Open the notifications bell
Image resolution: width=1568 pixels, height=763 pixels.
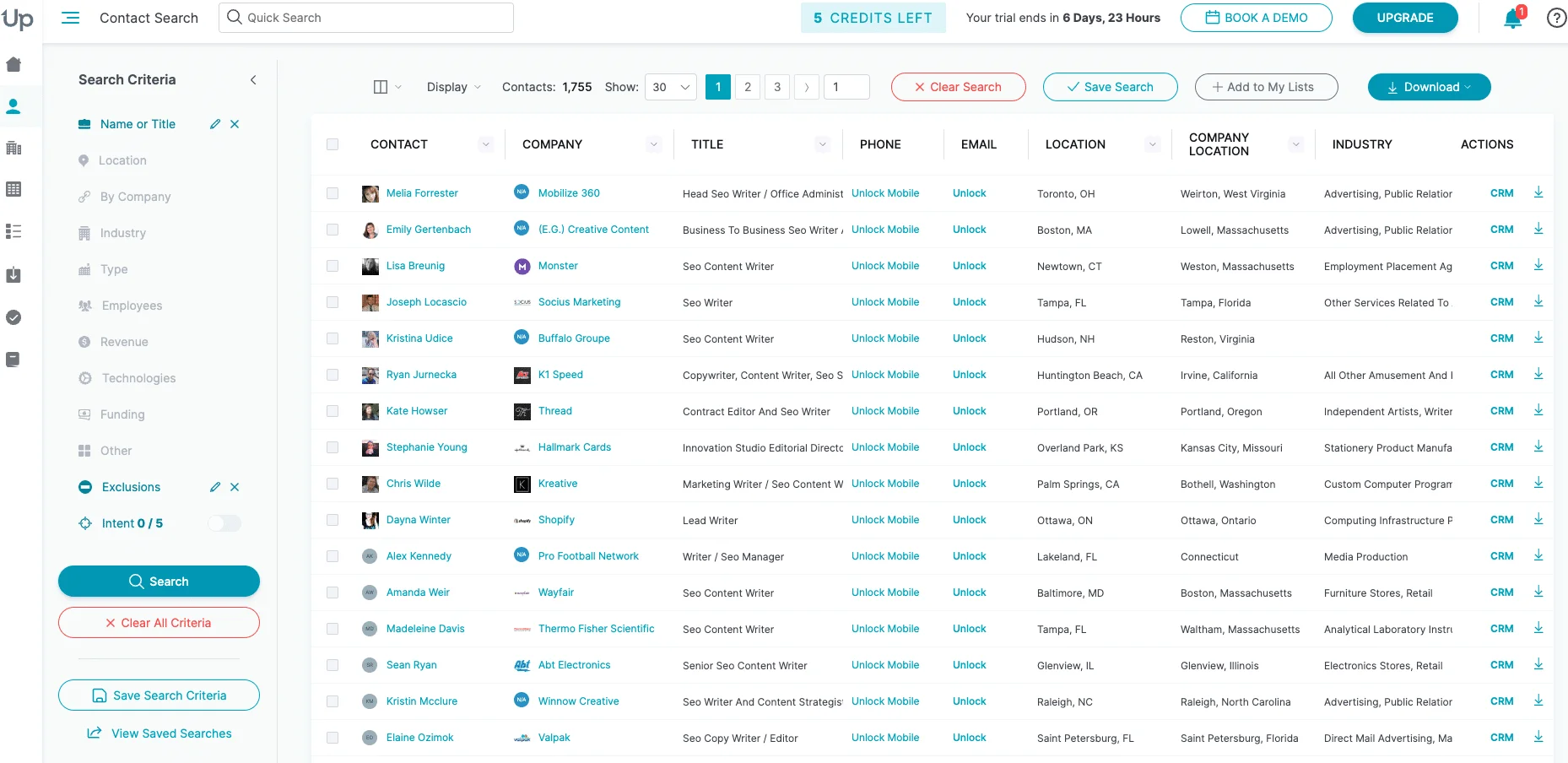pos(1513,19)
